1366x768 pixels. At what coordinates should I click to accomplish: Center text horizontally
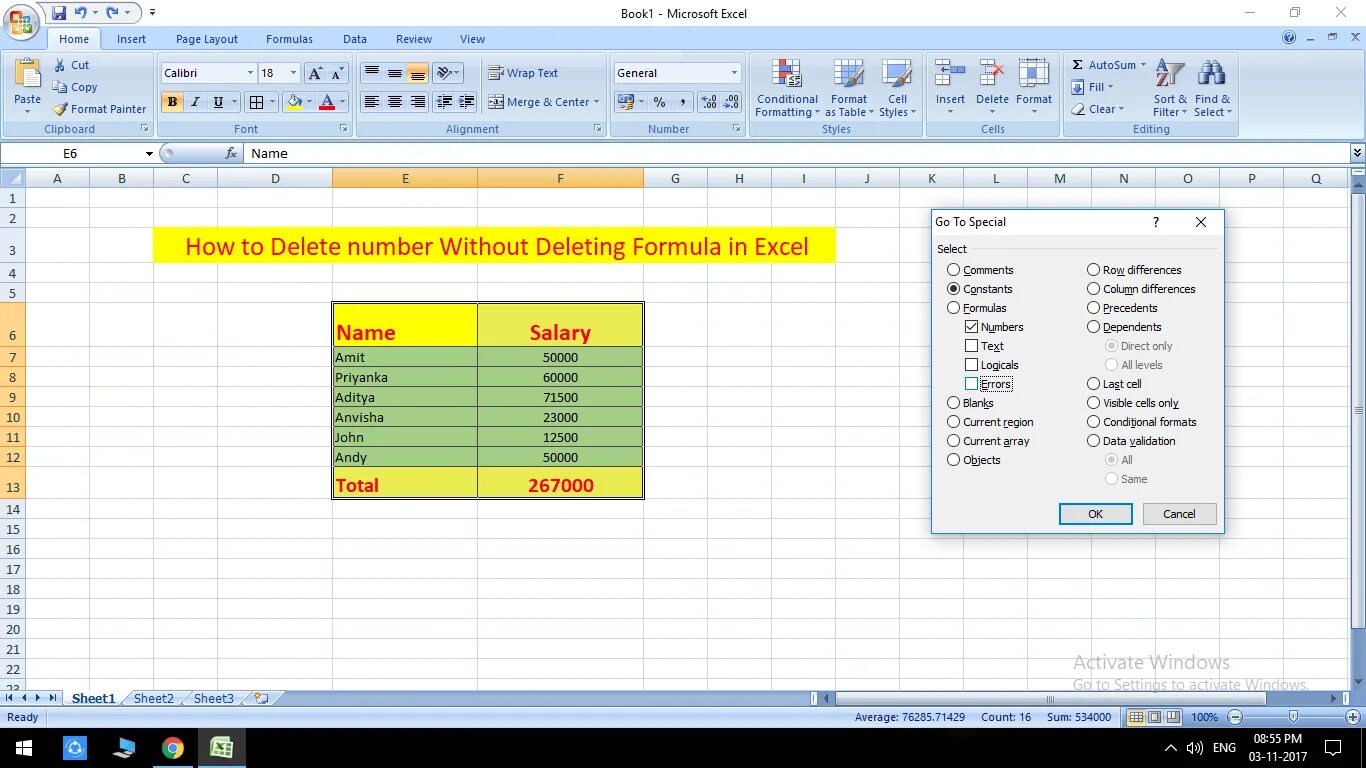point(395,102)
